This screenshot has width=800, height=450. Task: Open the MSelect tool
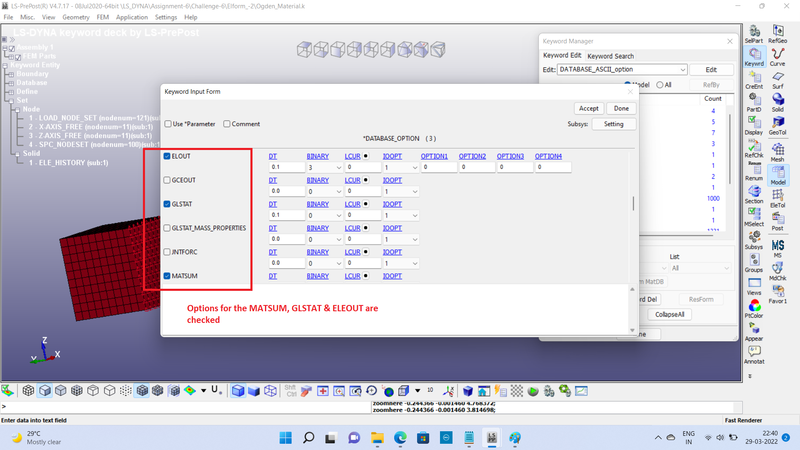coord(754,217)
